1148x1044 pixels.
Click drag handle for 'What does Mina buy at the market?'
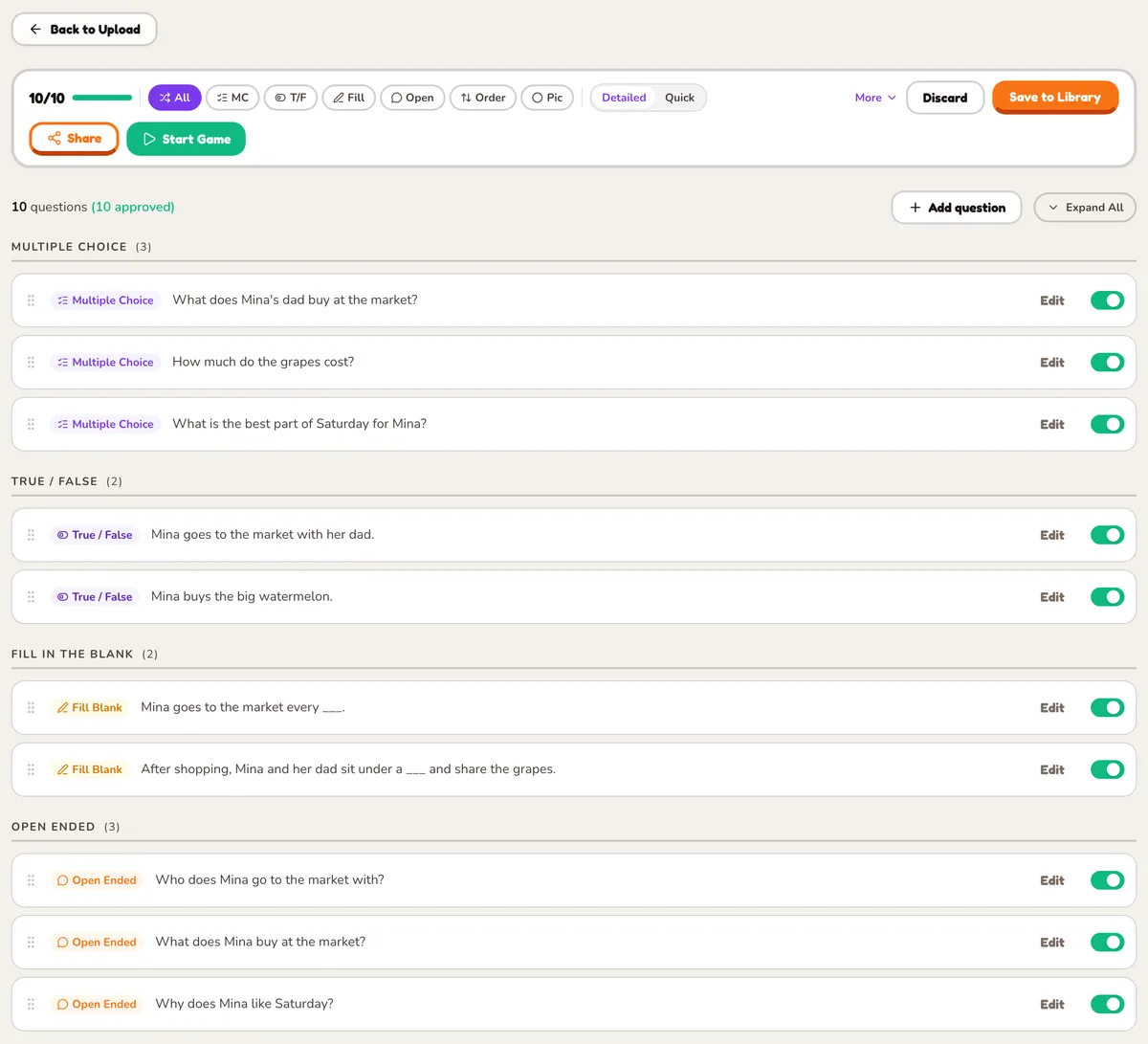coord(31,943)
